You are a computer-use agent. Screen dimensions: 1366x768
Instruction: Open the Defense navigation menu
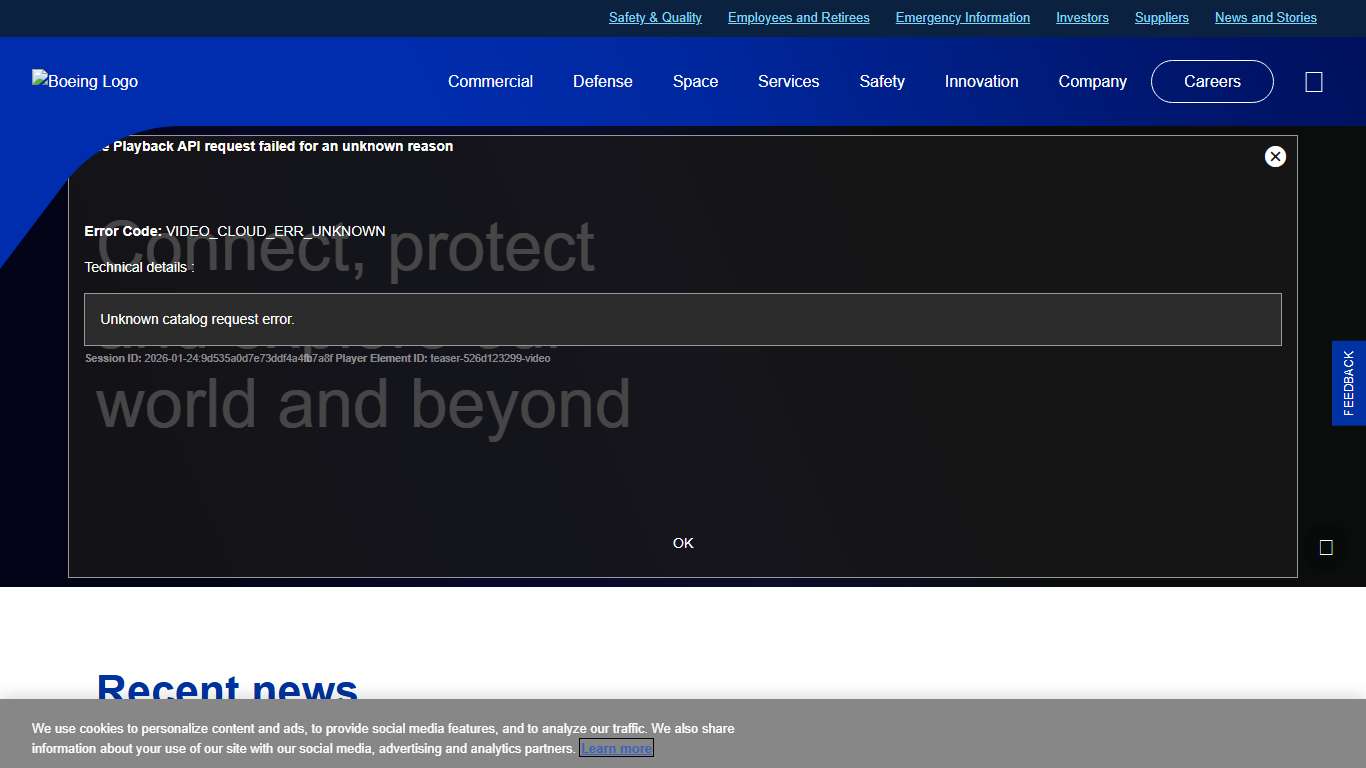coord(602,81)
